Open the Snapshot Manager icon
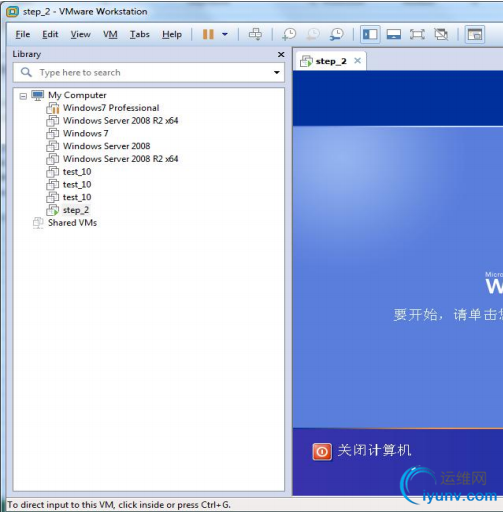This screenshot has width=503, height=512. [x=337, y=34]
